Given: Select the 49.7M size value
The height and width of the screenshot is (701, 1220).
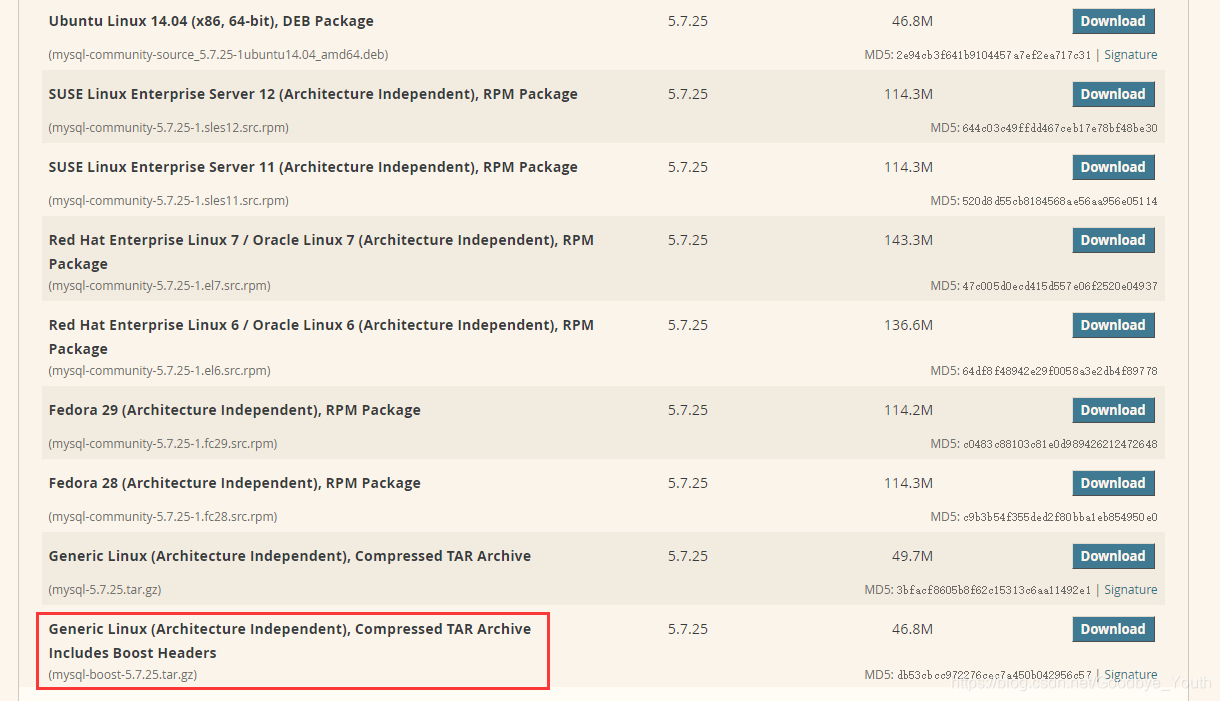Looking at the screenshot, I should (912, 556).
